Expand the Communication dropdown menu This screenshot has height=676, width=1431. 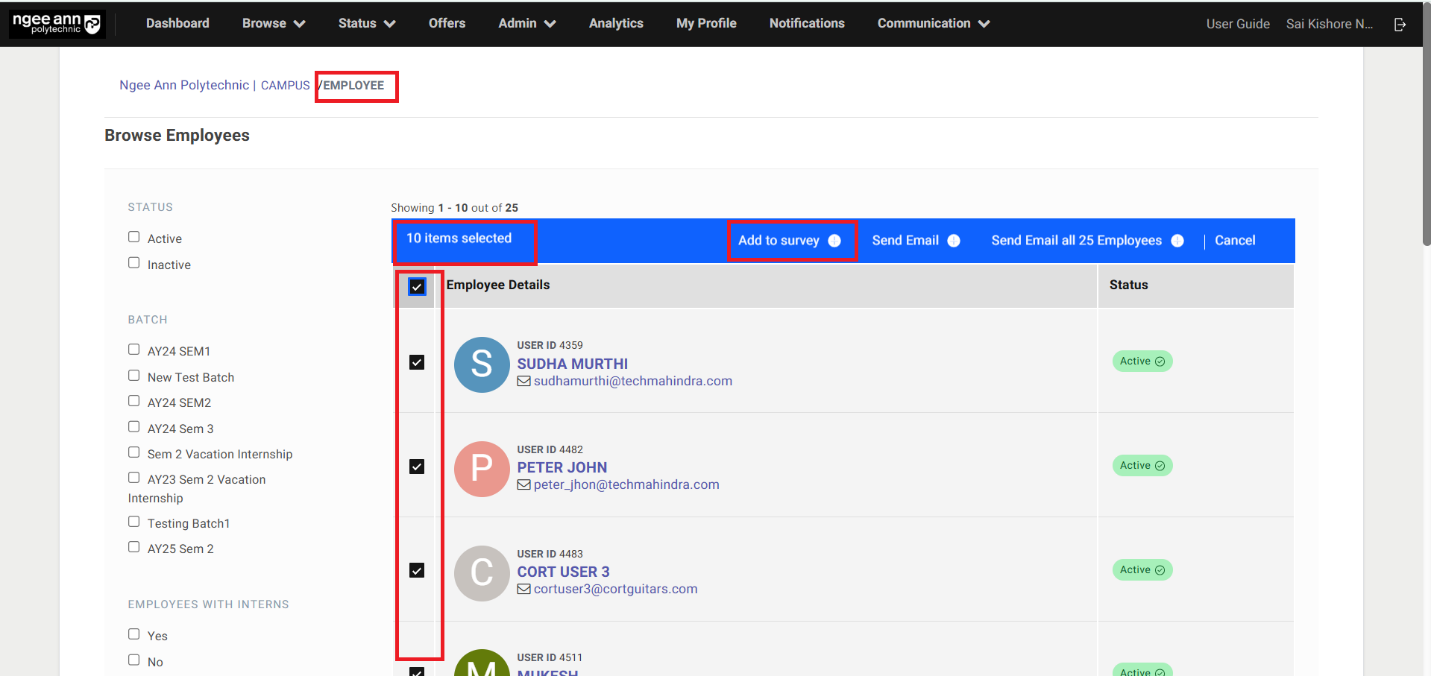click(x=933, y=24)
